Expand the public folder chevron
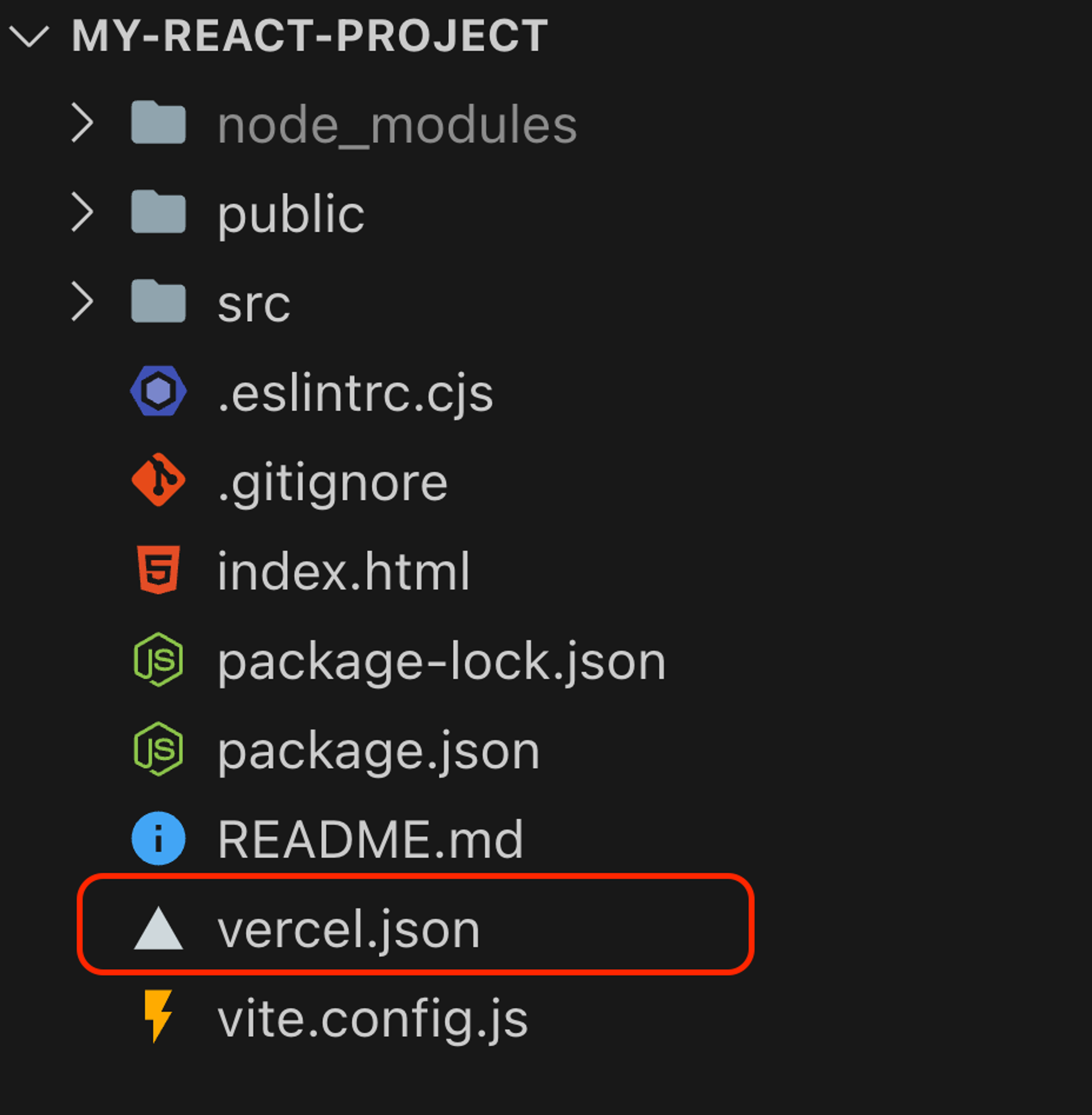 (82, 212)
